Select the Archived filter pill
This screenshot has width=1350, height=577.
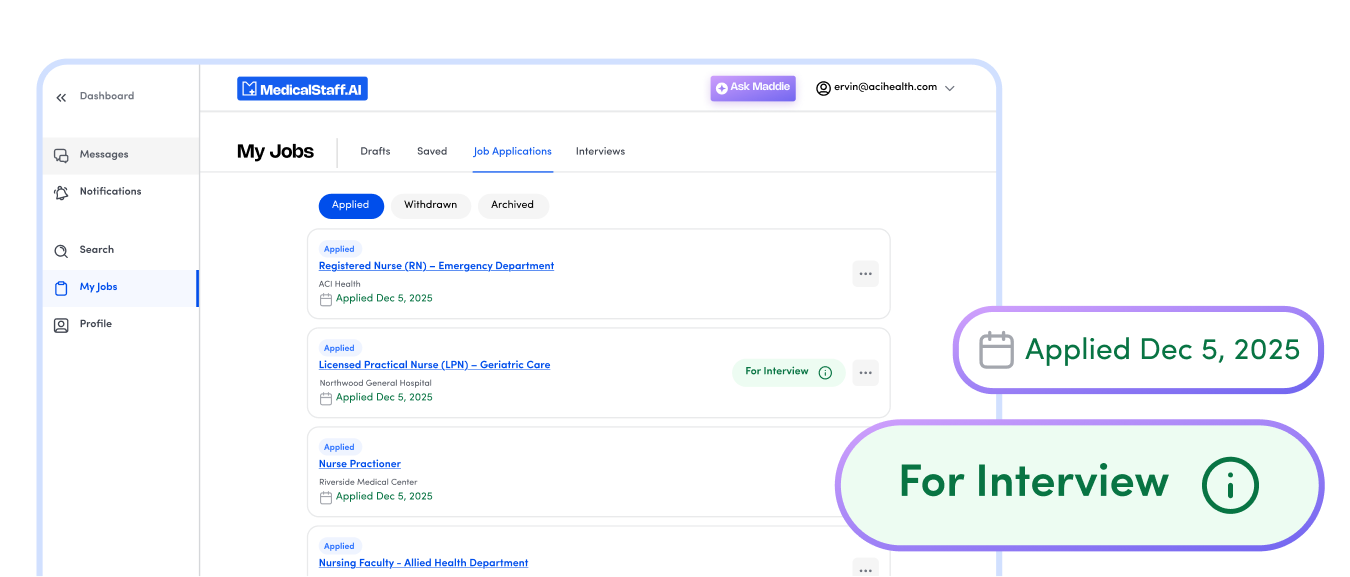512,205
